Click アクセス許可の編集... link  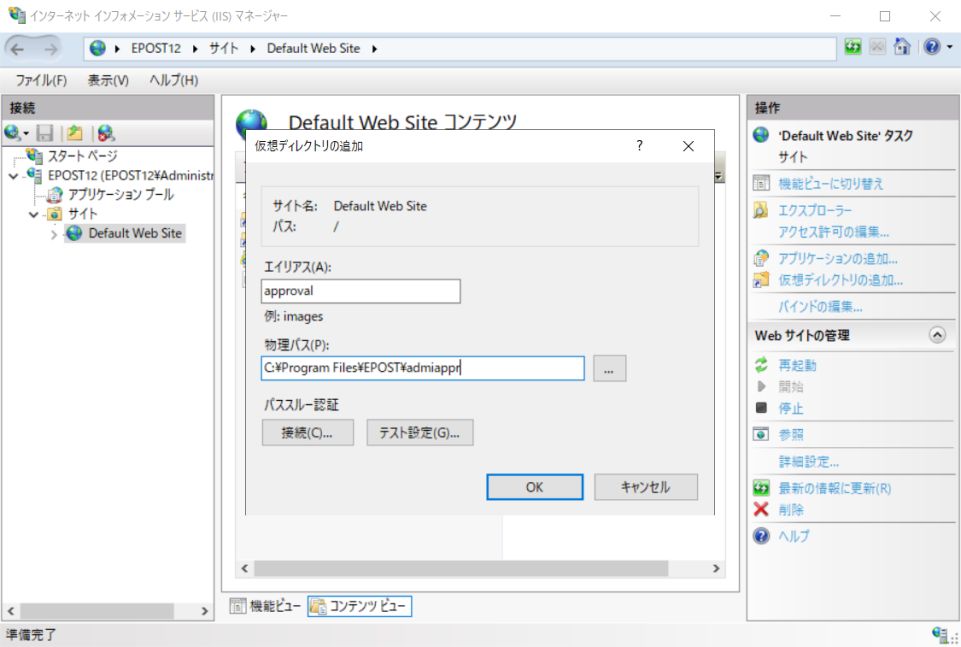pos(834,232)
